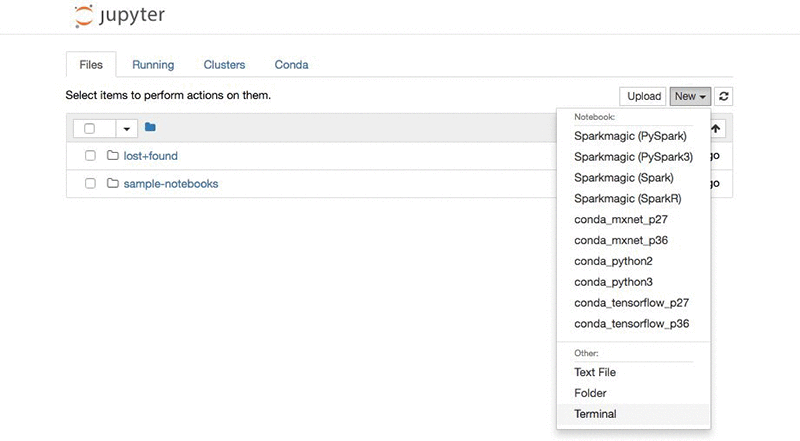Switch to the Running tab
The width and height of the screenshot is (800, 441).
pos(153,65)
